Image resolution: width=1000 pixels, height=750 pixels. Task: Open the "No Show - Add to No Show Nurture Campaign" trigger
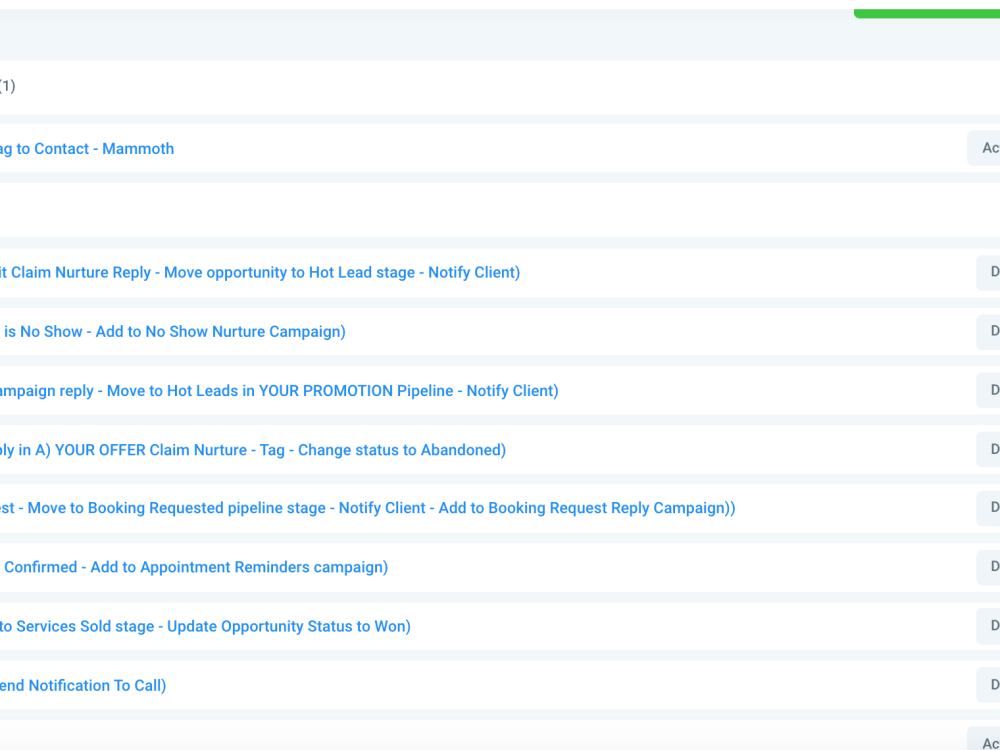point(172,331)
